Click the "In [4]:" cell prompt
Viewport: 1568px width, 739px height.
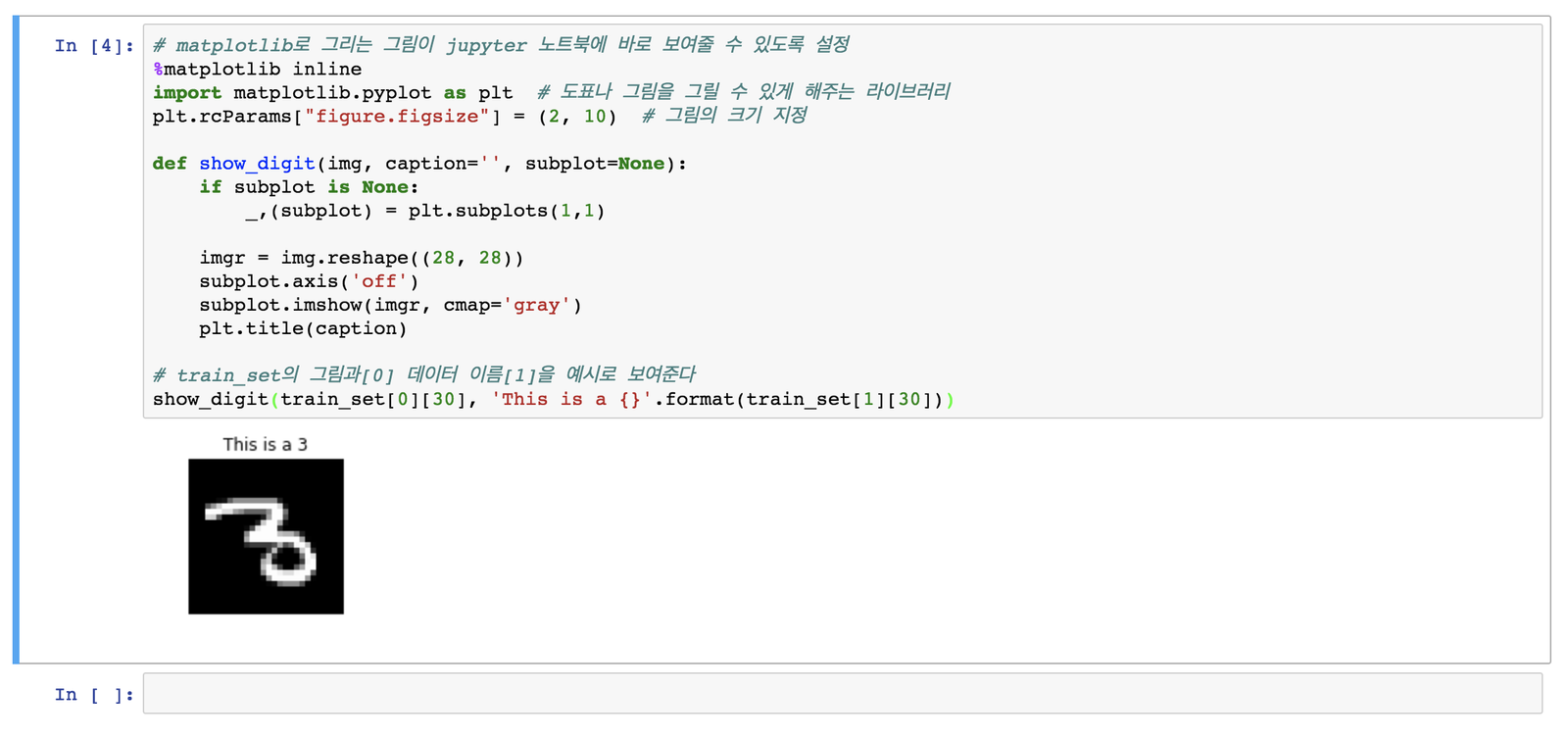tap(93, 46)
